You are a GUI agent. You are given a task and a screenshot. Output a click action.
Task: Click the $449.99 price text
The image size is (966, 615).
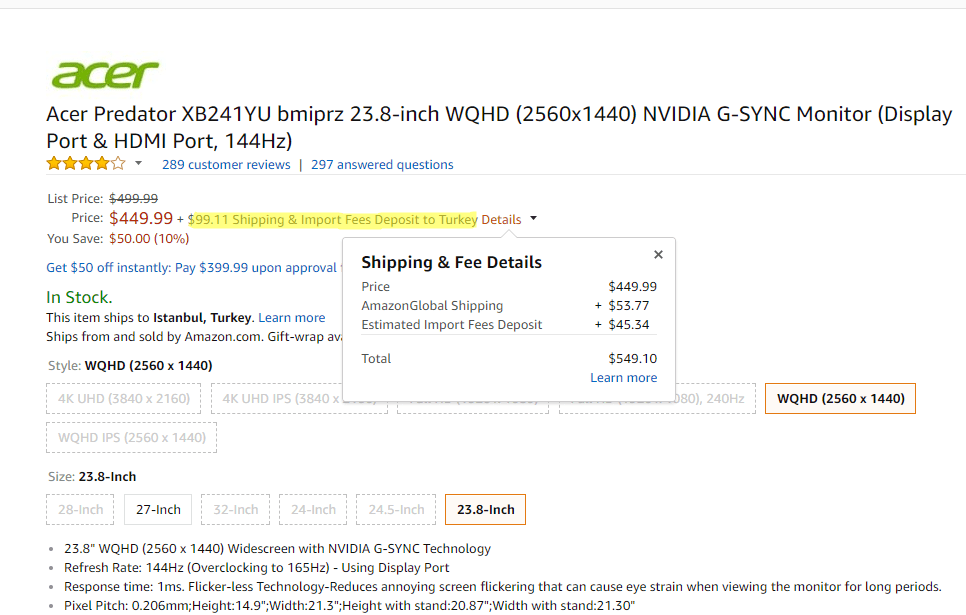point(141,218)
